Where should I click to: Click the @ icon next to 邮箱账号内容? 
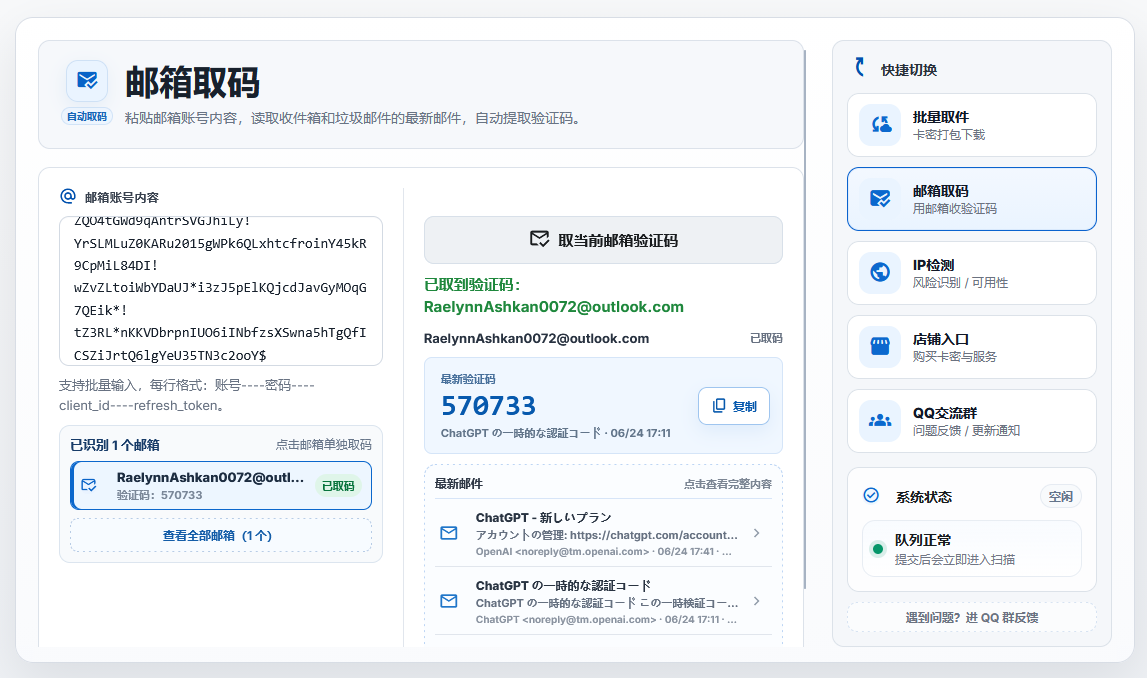[x=68, y=196]
